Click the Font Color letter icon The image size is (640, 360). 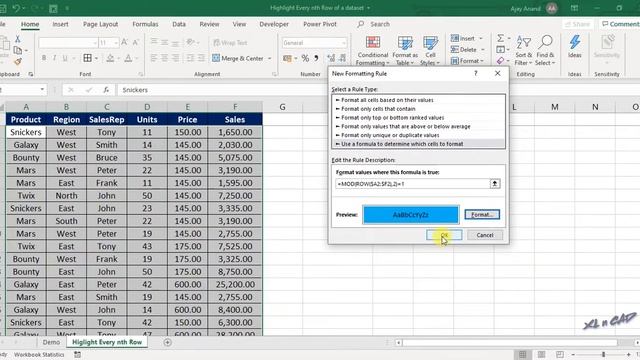[x=128, y=58]
